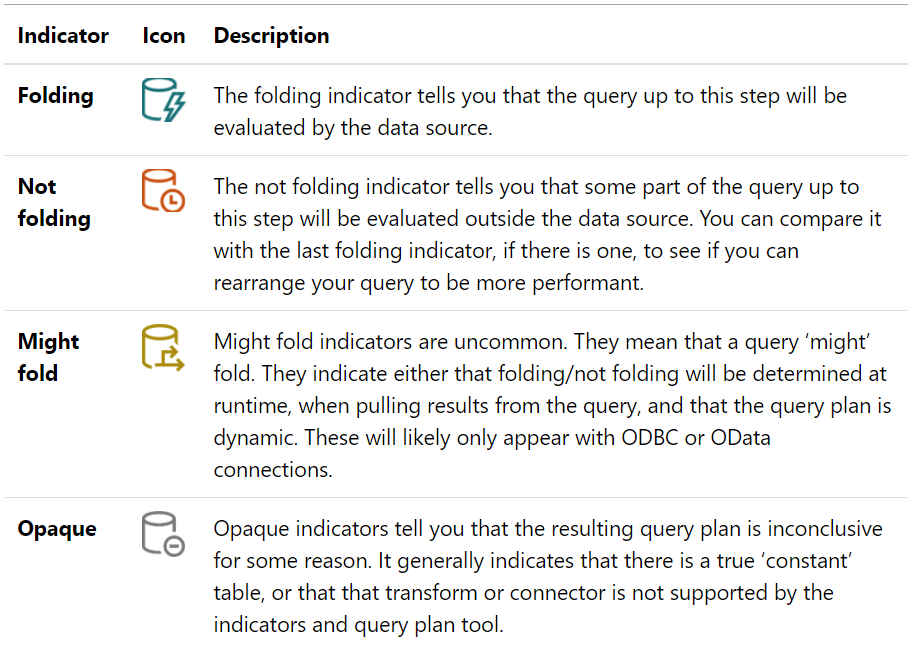
Task: Click the Opaque indicator description paragraph
Action: tap(548, 576)
